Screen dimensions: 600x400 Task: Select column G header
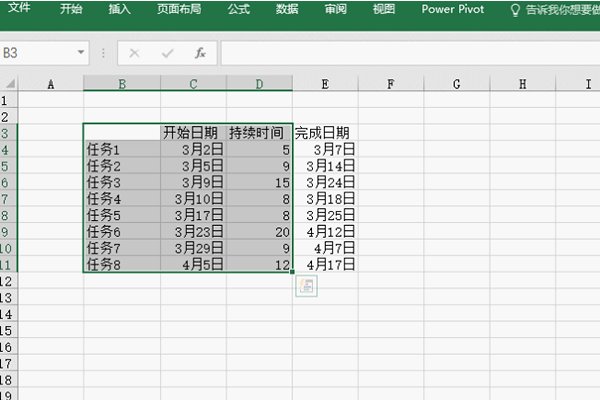(x=457, y=84)
